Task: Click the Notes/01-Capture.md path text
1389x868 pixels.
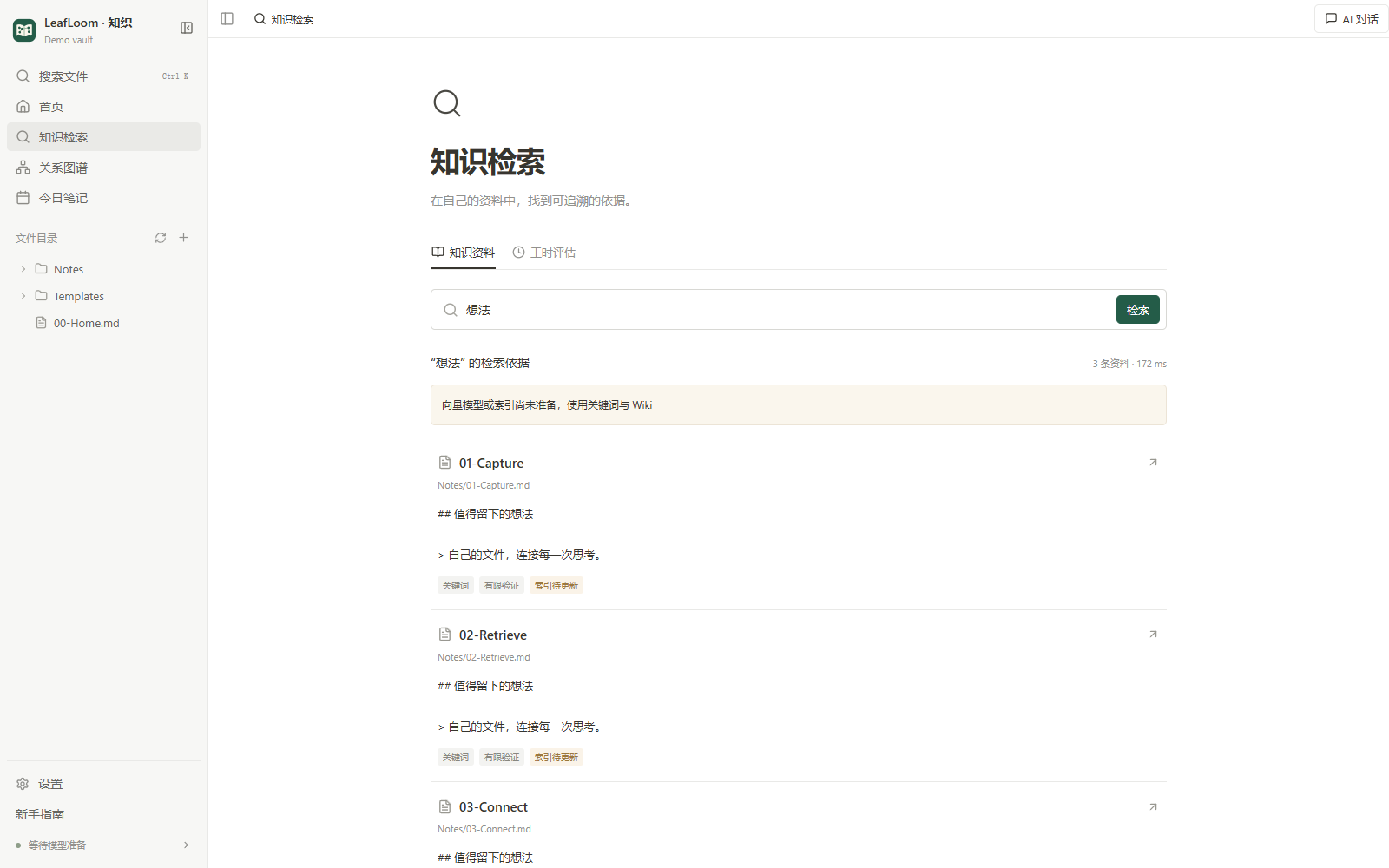Action: point(484,486)
